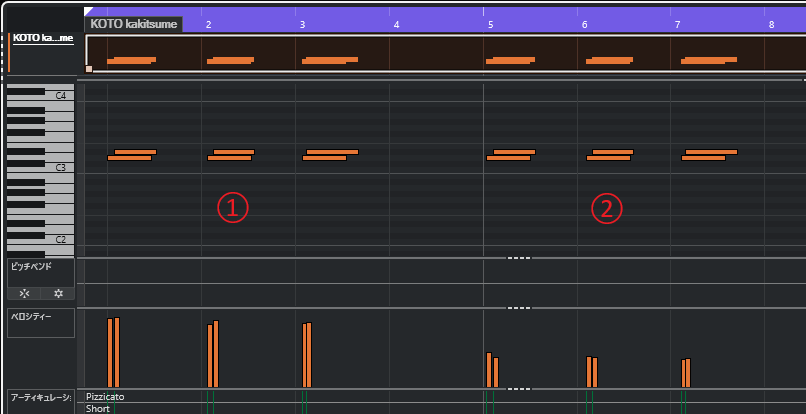806x414 pixels.
Task: Click the KOTO kakitsume part label in ruler
Action: [134, 24]
